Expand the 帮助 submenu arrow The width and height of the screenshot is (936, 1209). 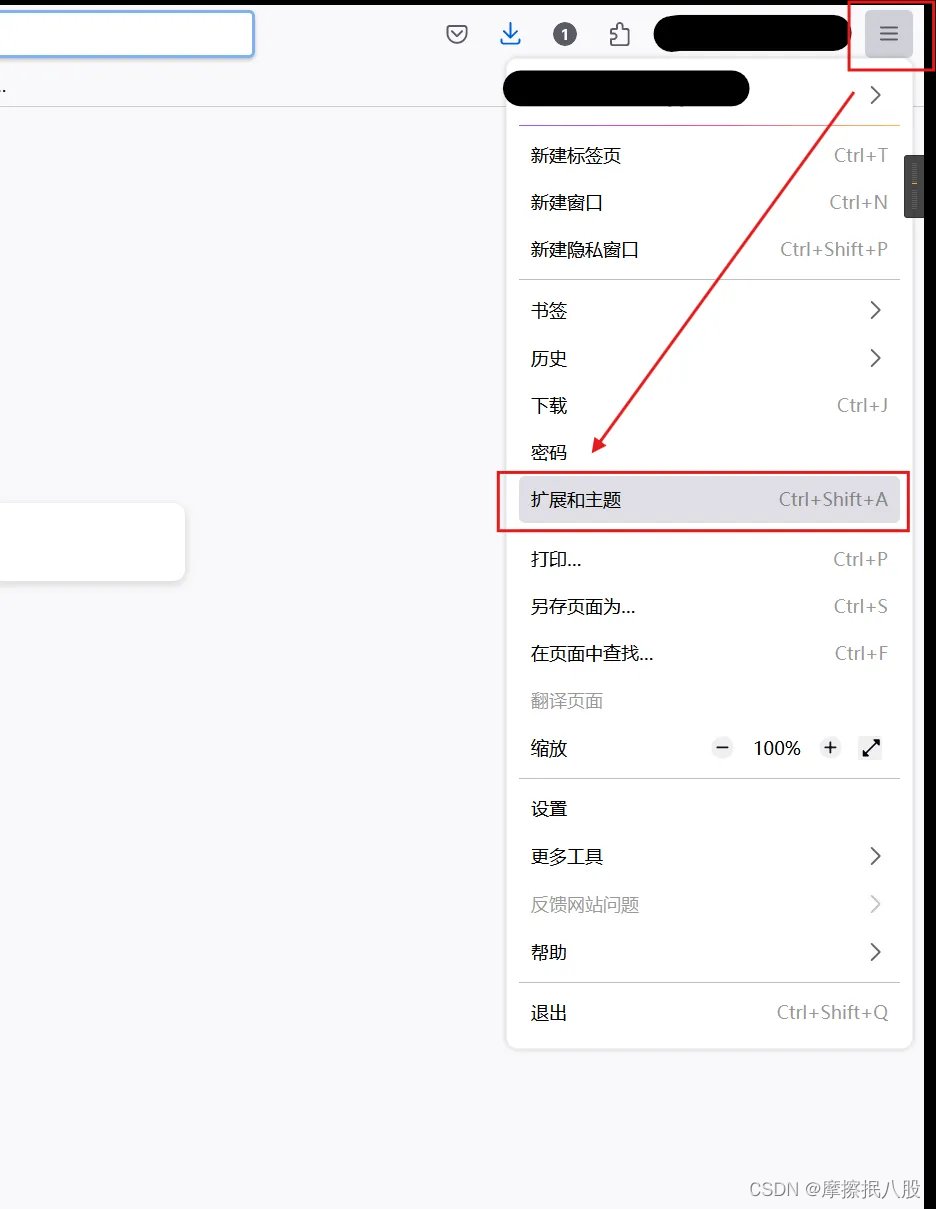click(x=875, y=952)
